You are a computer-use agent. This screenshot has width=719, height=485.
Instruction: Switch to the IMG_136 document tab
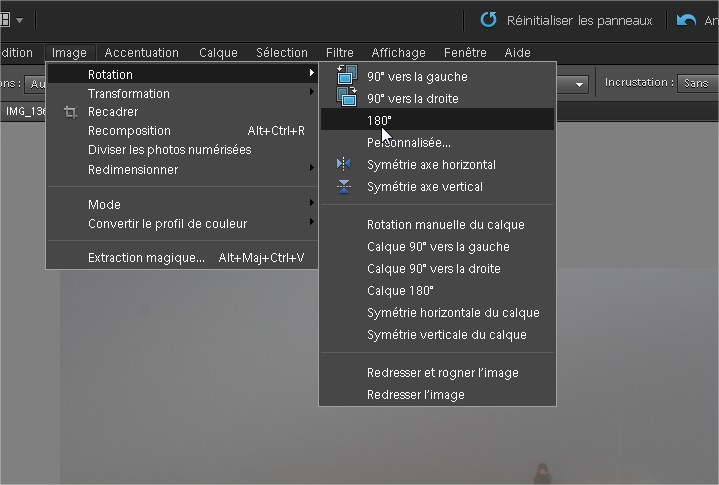tap(25, 111)
